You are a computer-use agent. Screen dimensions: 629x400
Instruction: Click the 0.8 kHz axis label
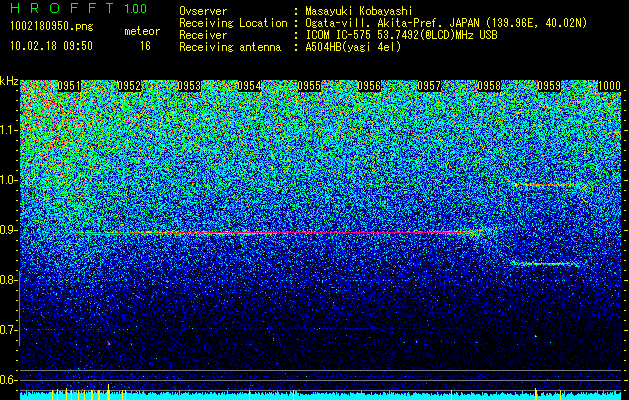pyautogui.click(x=9, y=280)
